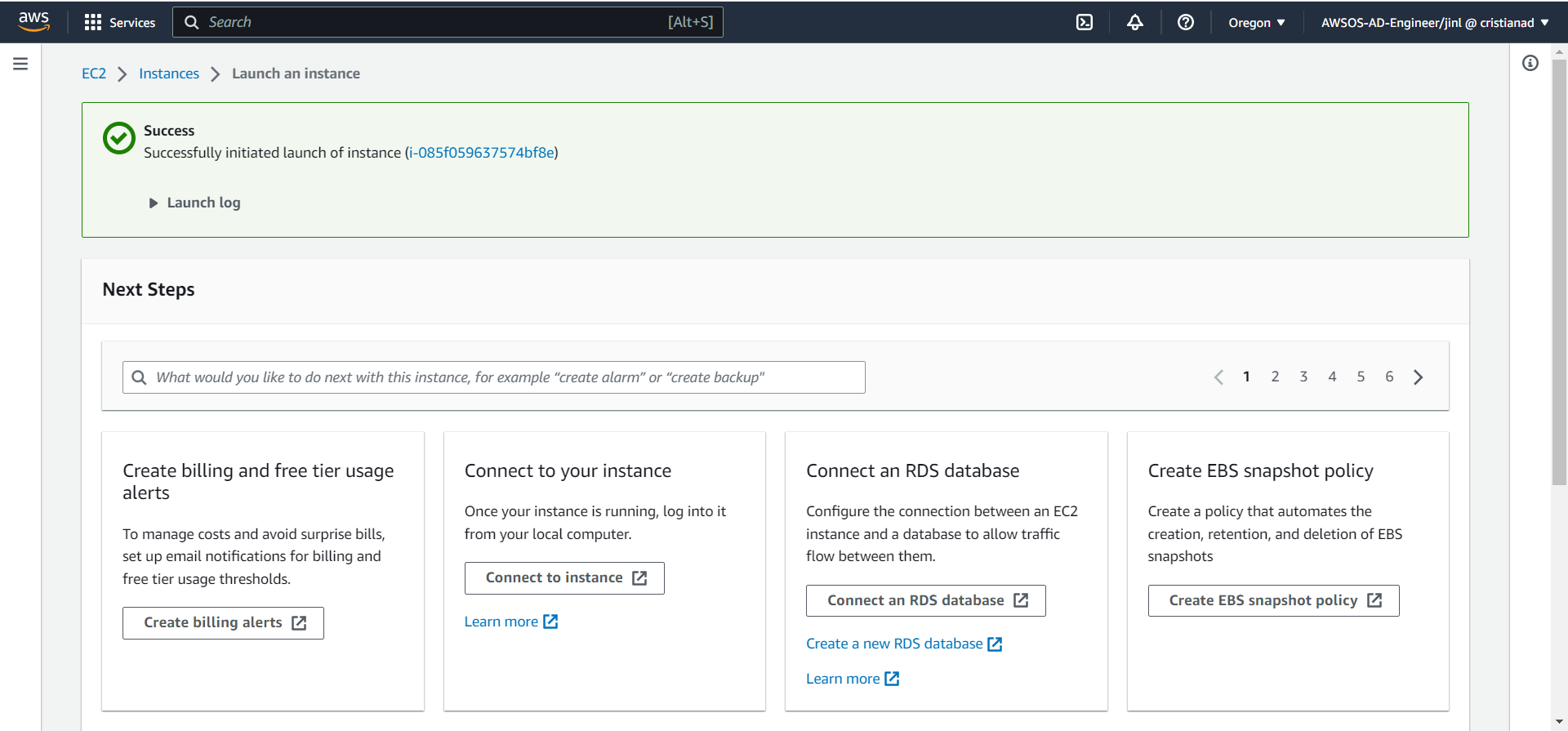Viewport: 1568px width, 731px height.
Task: Click the Create EBS snapshot policy card title
Action: point(1261,470)
